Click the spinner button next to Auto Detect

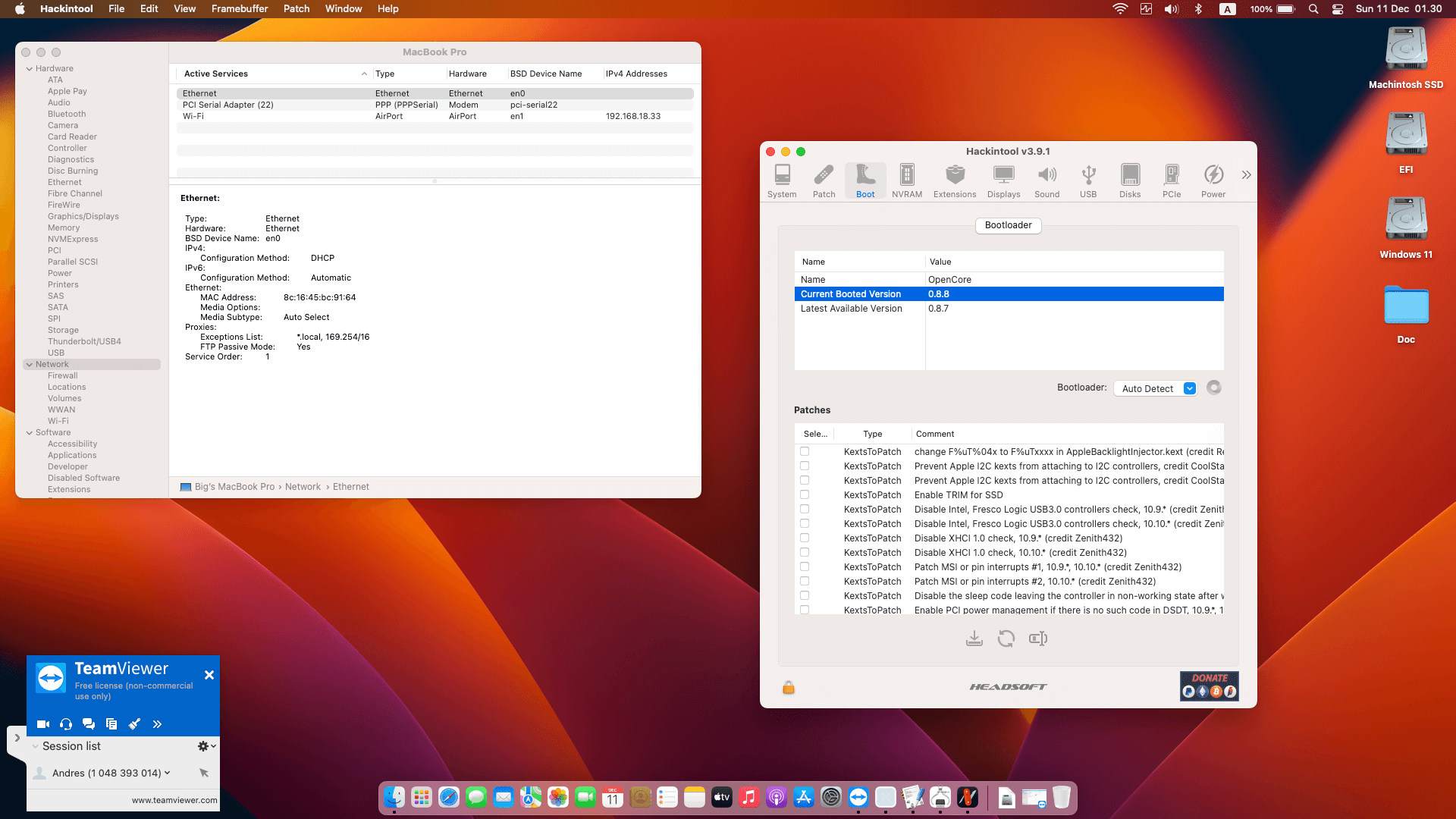[1214, 388]
